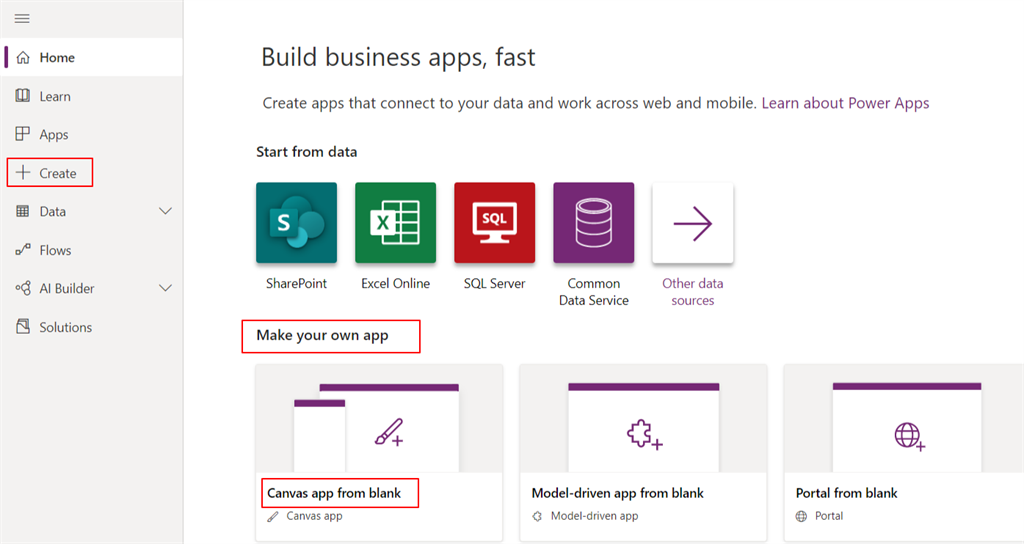Image resolution: width=1024 pixels, height=544 pixels.
Task: Open the Common Data Service icon
Action: pos(593,223)
